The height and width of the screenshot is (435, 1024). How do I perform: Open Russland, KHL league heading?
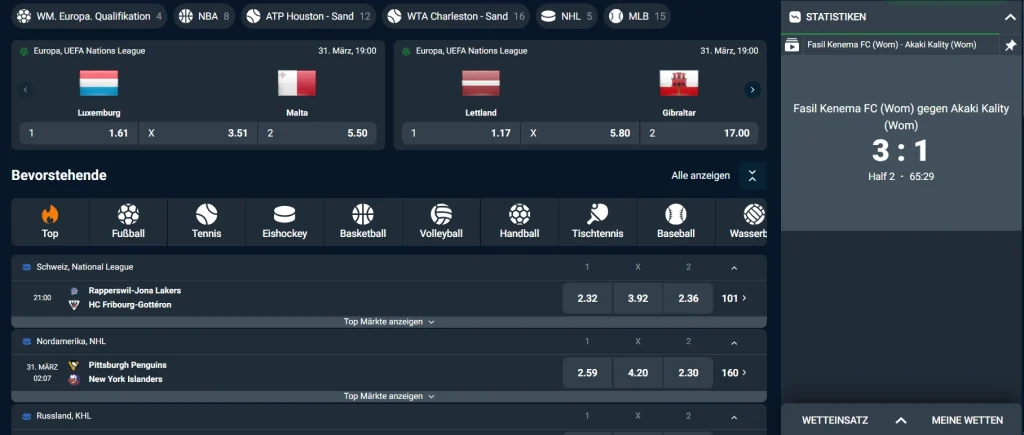point(64,416)
